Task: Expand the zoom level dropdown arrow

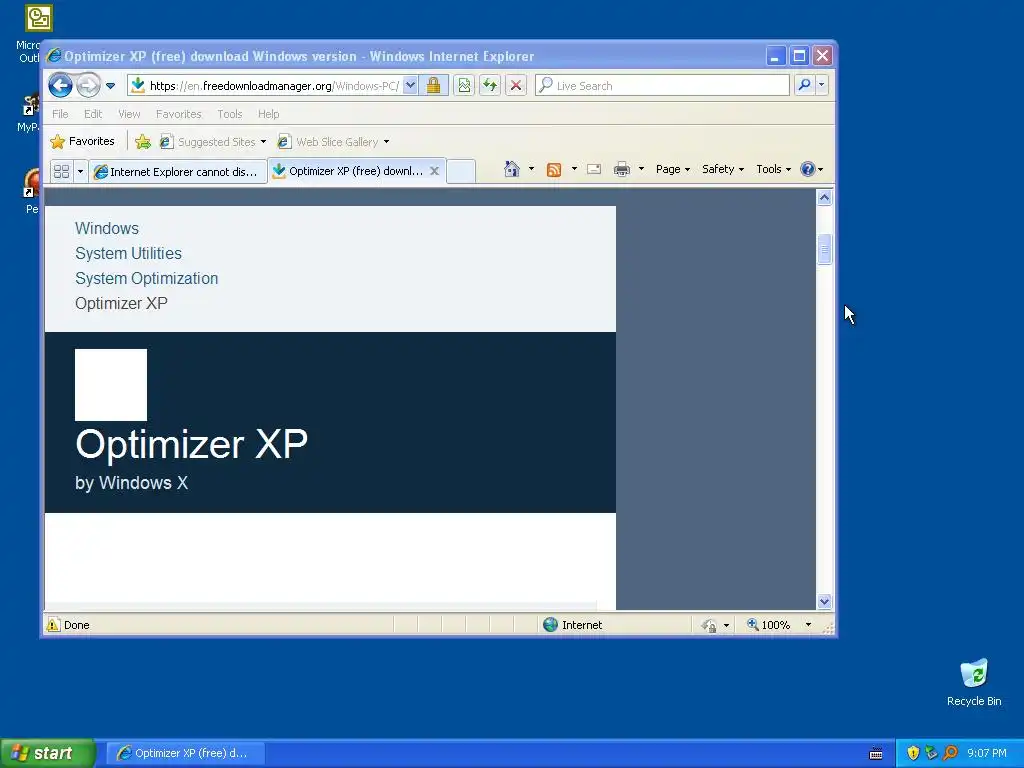Action: pyautogui.click(x=808, y=625)
